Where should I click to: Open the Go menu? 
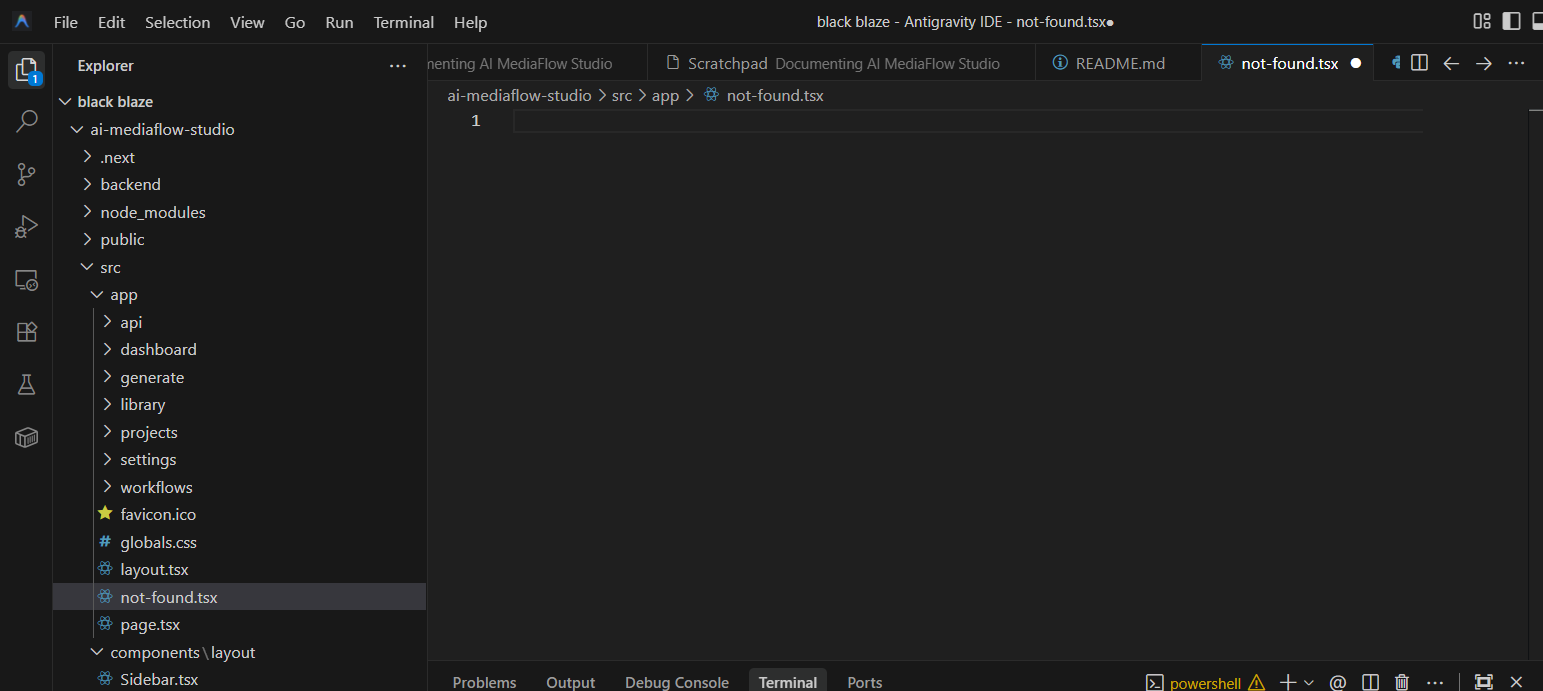[x=295, y=22]
